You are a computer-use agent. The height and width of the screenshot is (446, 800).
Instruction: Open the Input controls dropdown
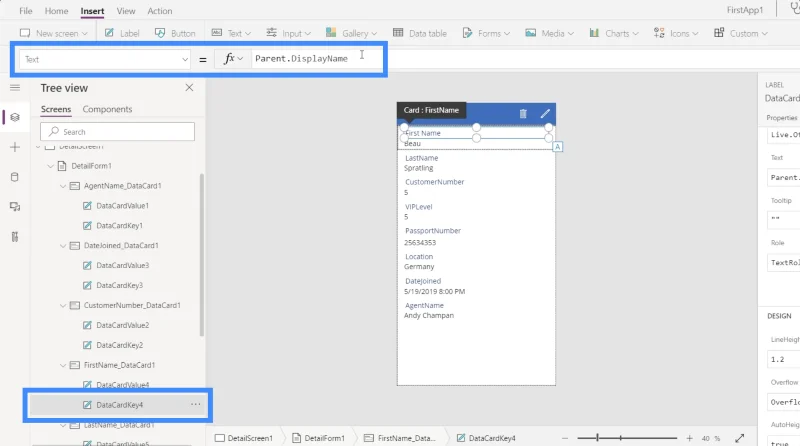288,33
